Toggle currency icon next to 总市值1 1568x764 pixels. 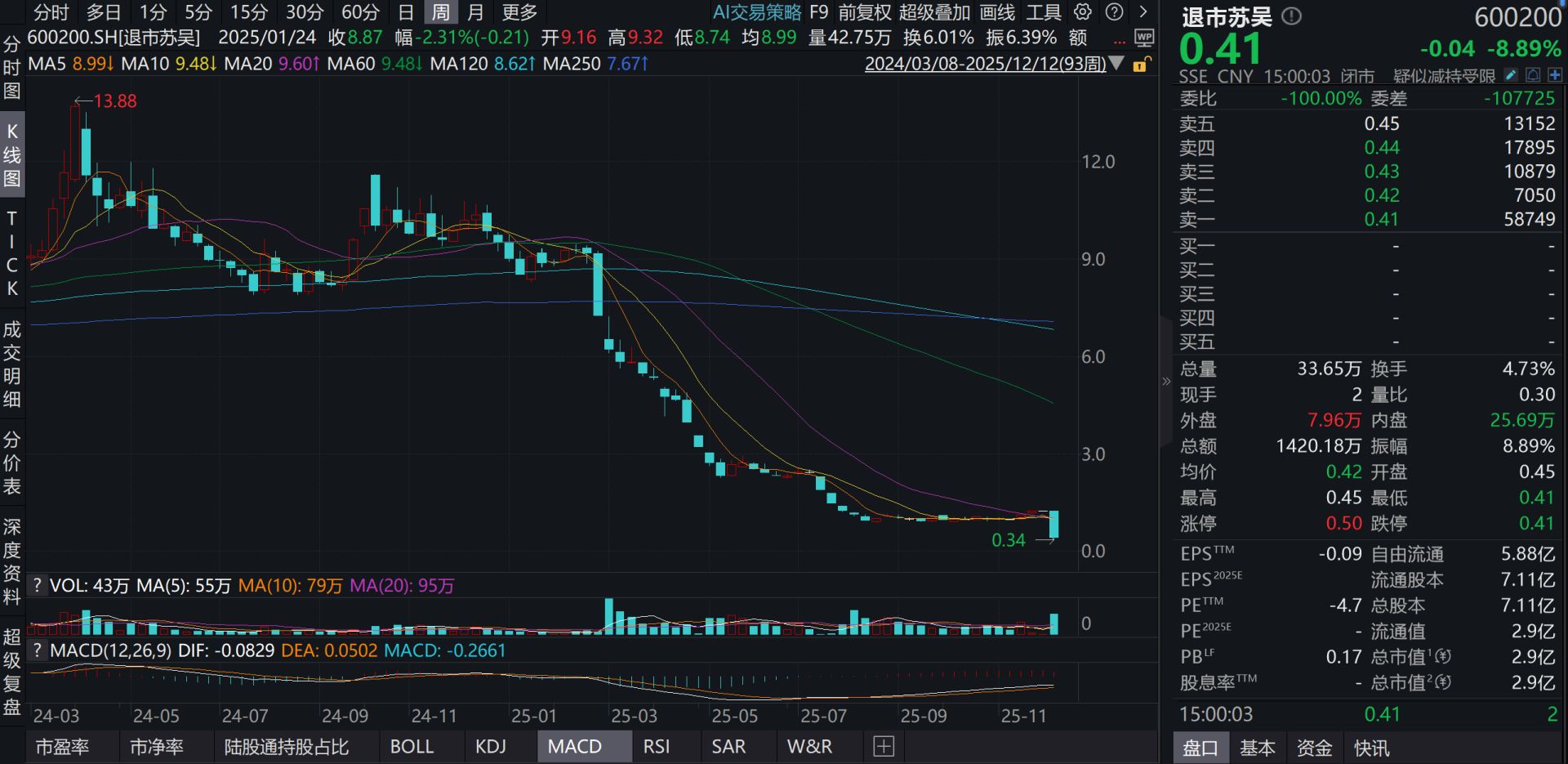coord(1443,656)
